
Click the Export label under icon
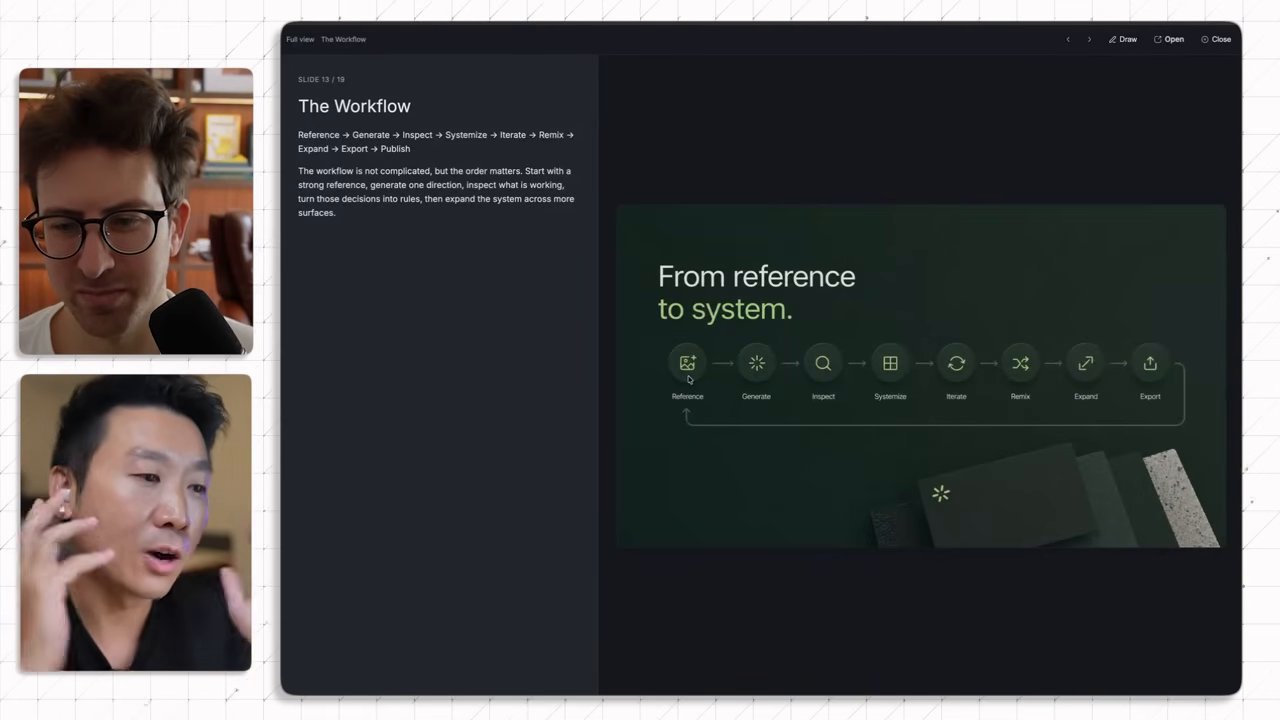click(x=1150, y=396)
